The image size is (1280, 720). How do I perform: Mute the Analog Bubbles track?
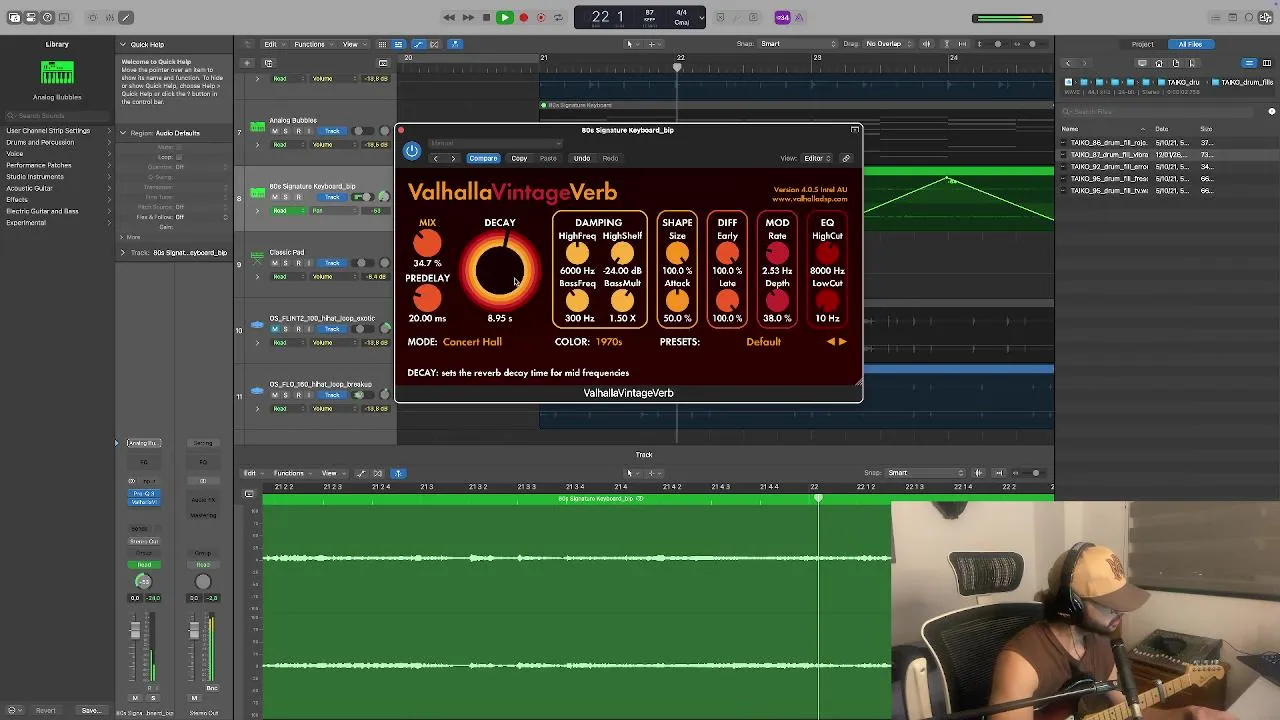coord(275,131)
